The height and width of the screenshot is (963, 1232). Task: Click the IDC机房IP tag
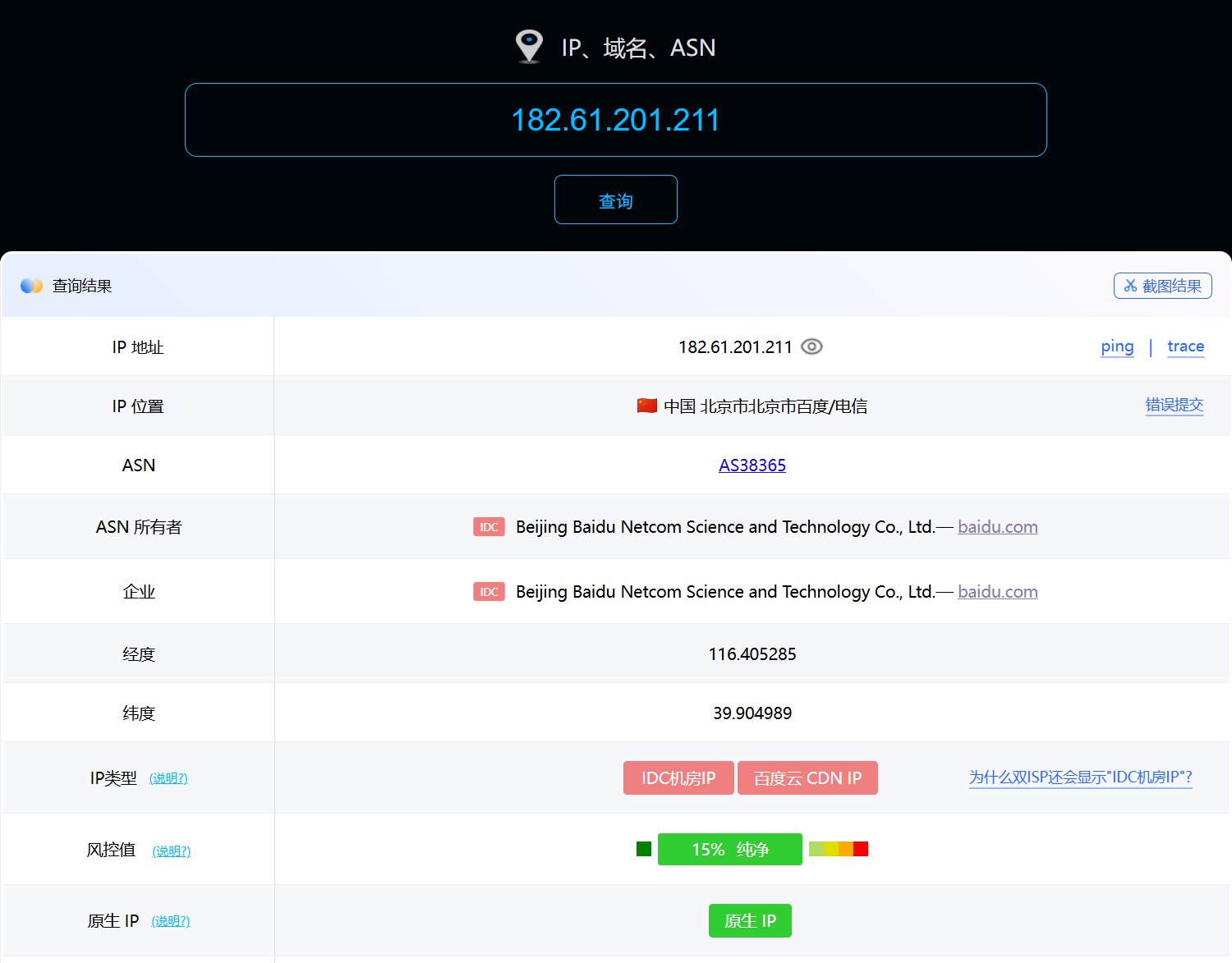[678, 777]
